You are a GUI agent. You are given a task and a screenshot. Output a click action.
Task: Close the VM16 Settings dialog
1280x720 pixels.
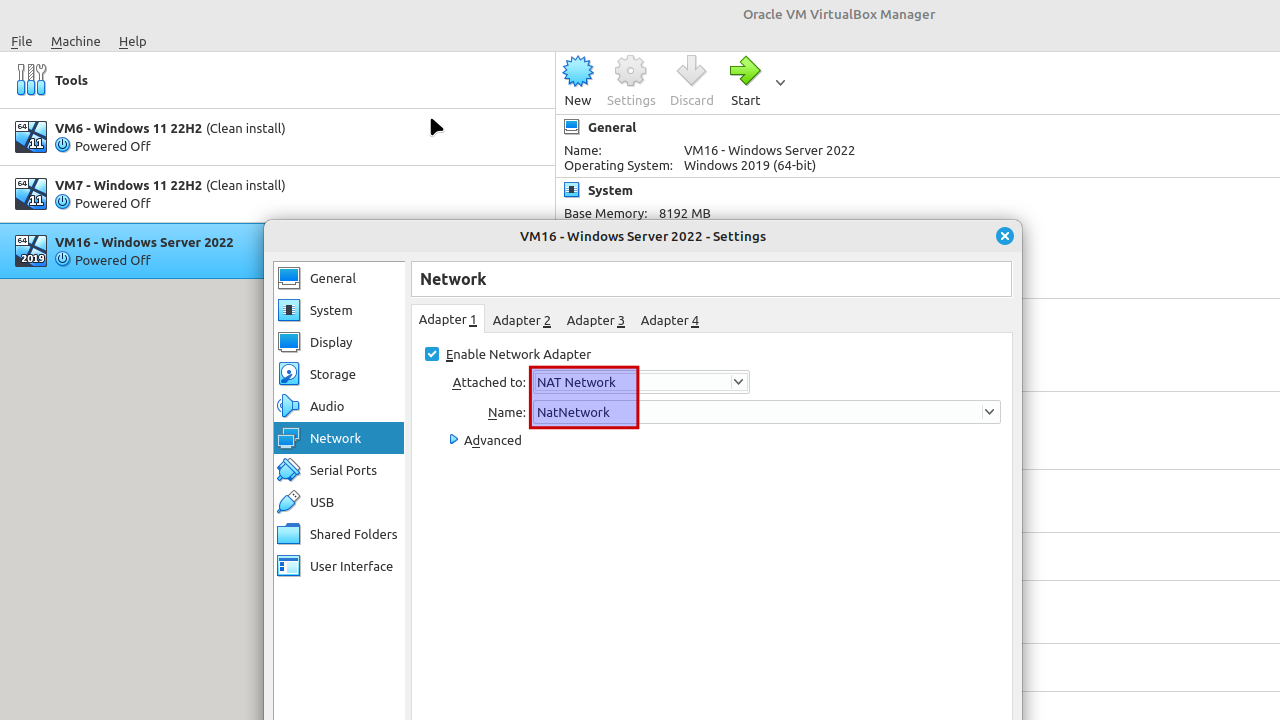(x=1005, y=236)
